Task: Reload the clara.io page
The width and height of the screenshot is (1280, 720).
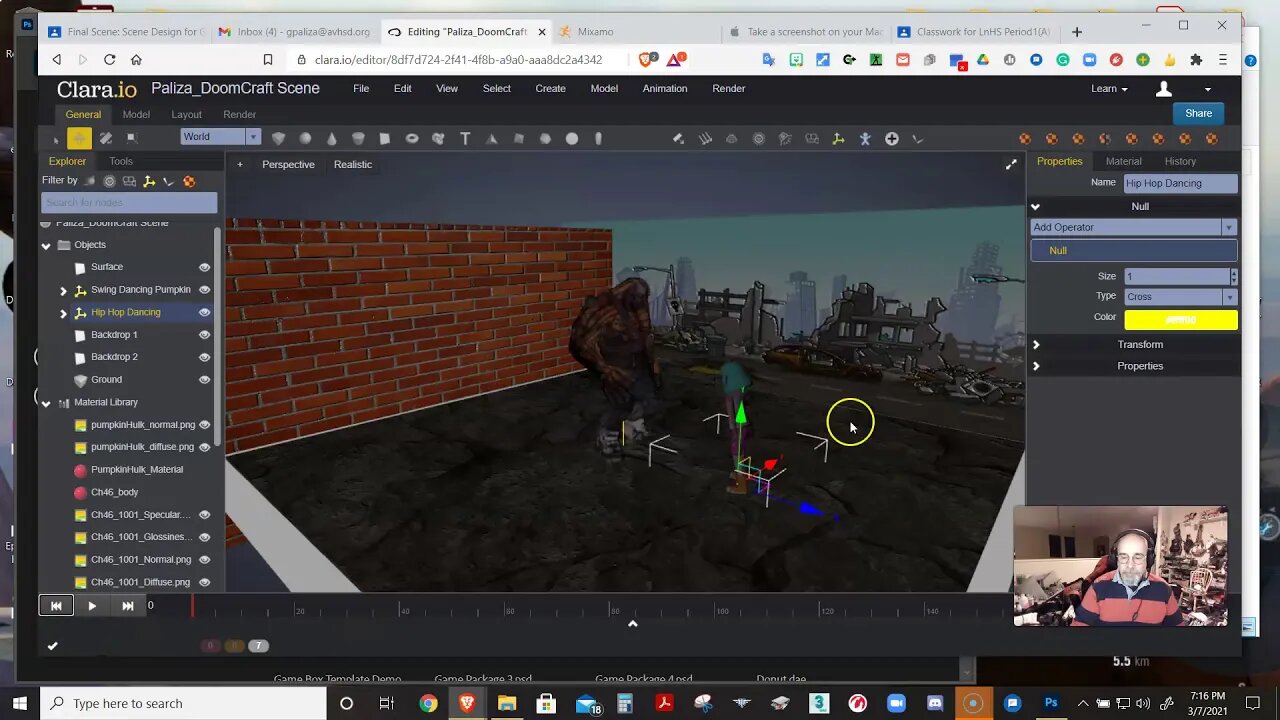Action: [x=110, y=60]
